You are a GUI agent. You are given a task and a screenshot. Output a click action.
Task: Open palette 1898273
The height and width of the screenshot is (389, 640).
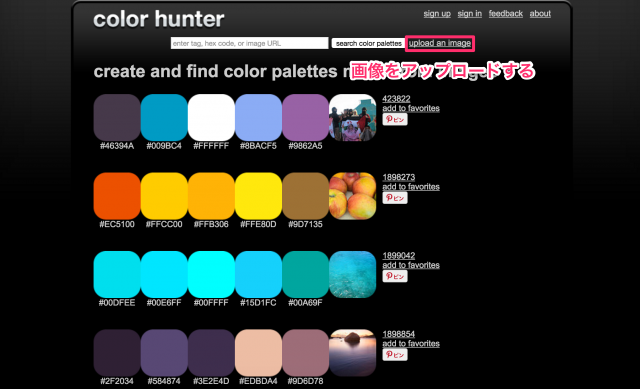click(x=398, y=177)
